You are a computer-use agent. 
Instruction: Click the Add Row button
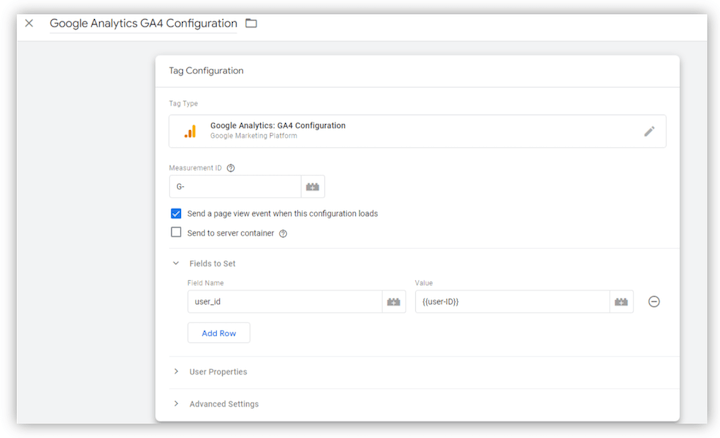pos(219,333)
